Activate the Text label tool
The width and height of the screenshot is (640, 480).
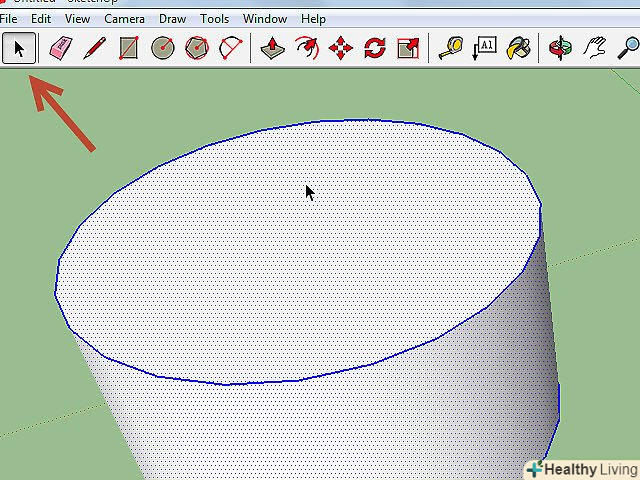pos(485,47)
